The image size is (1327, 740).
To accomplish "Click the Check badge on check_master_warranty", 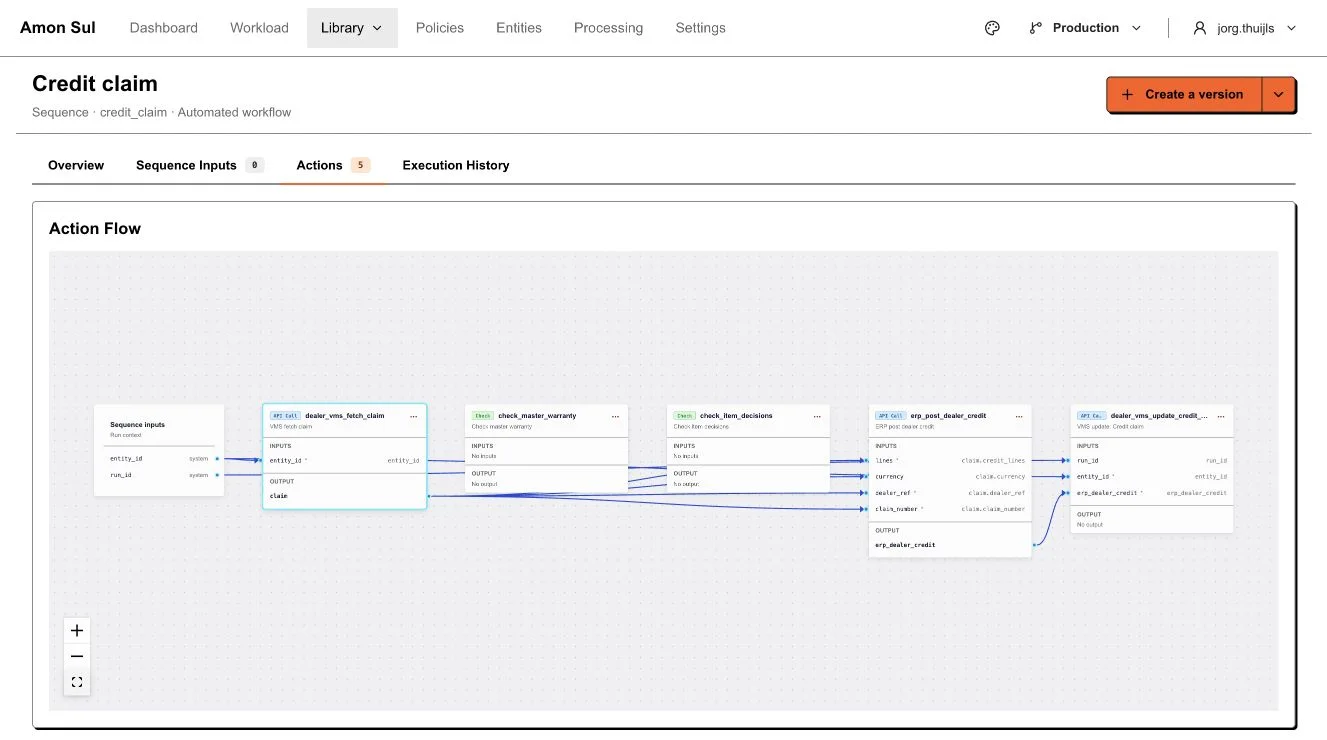I will pyautogui.click(x=483, y=416).
